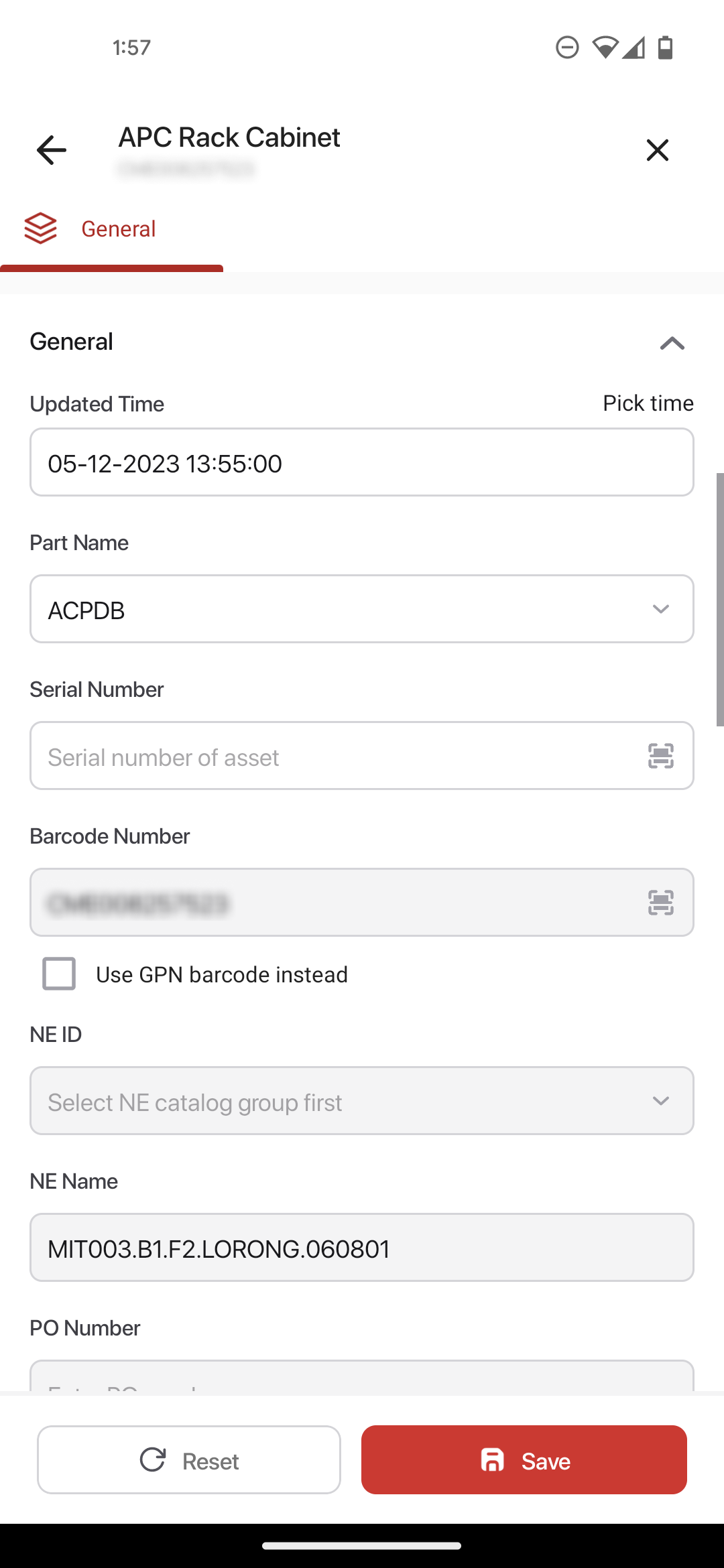Scan barcode for Serial Number field
This screenshot has width=724, height=1568.
pos(660,756)
